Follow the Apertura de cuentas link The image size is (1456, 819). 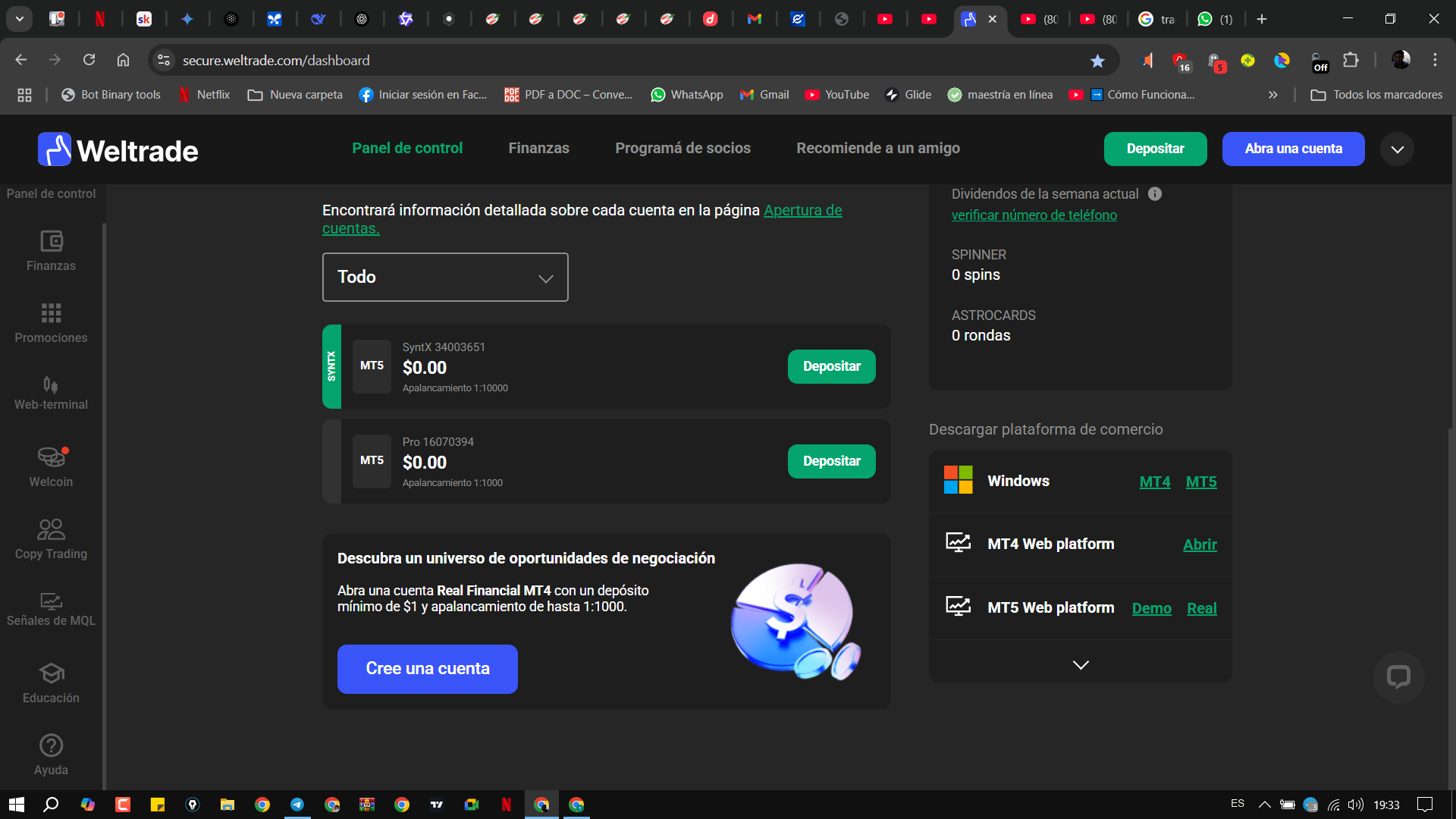[x=802, y=210]
